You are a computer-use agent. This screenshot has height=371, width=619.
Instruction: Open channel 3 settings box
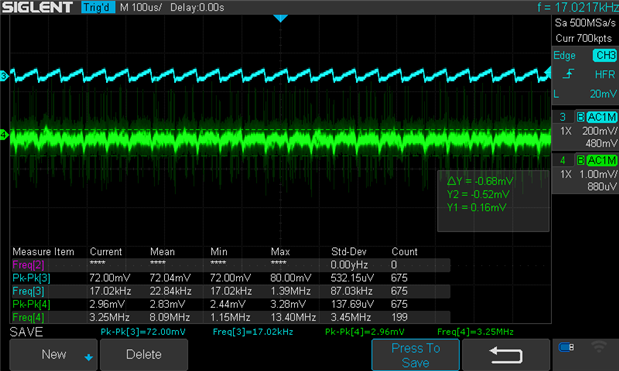tap(585, 130)
